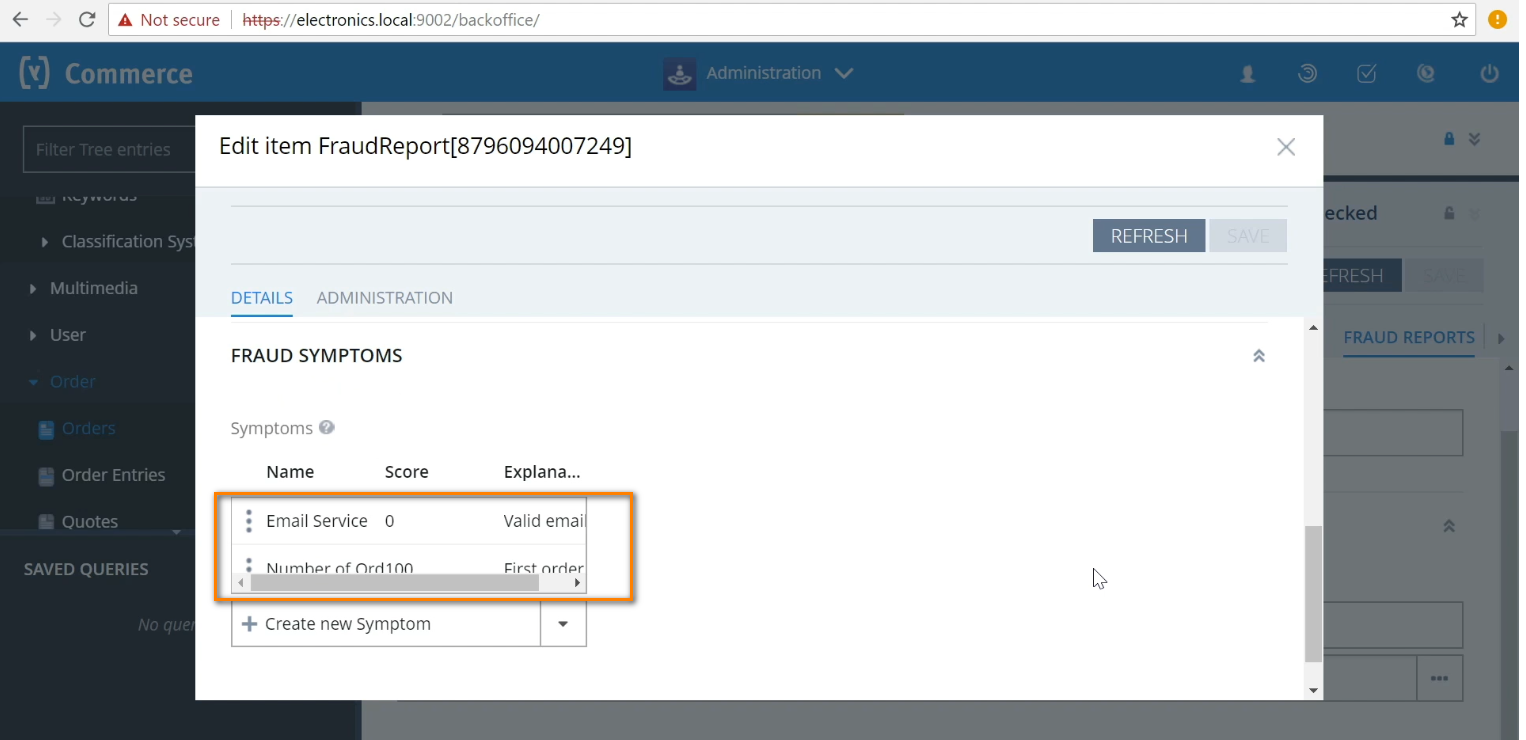This screenshot has width=1526, height=740.
Task: Click the ellipsis button in background editor
Action: point(1440,678)
